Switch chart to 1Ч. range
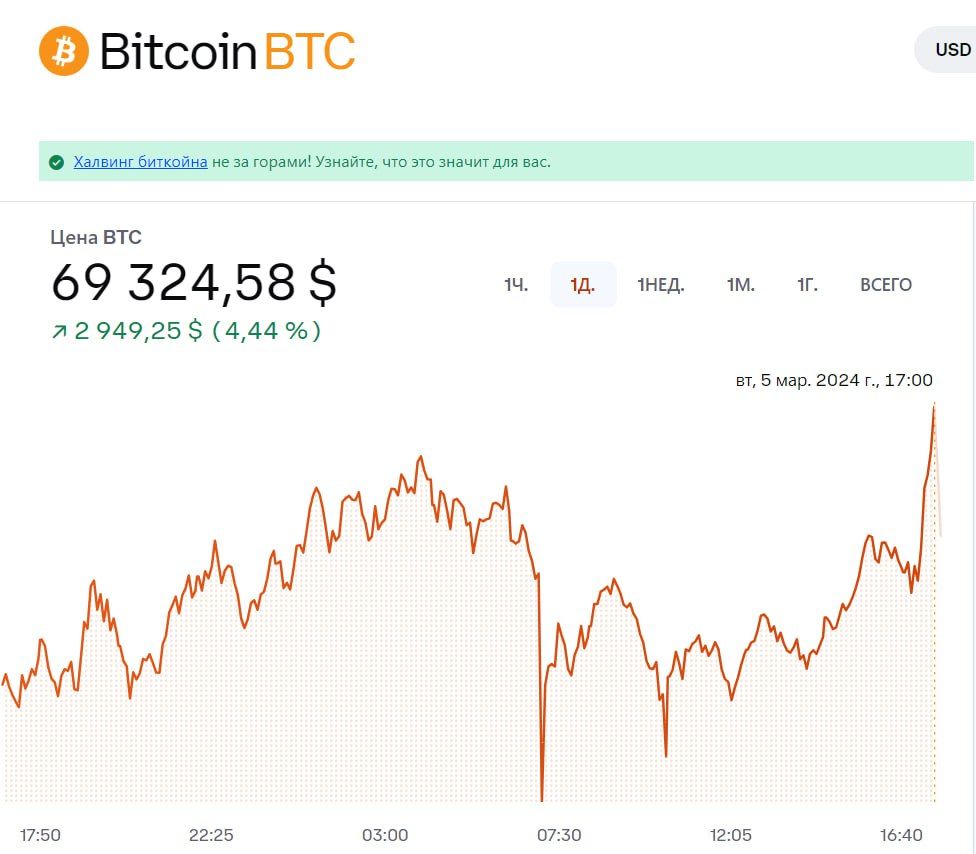 pyautogui.click(x=515, y=285)
